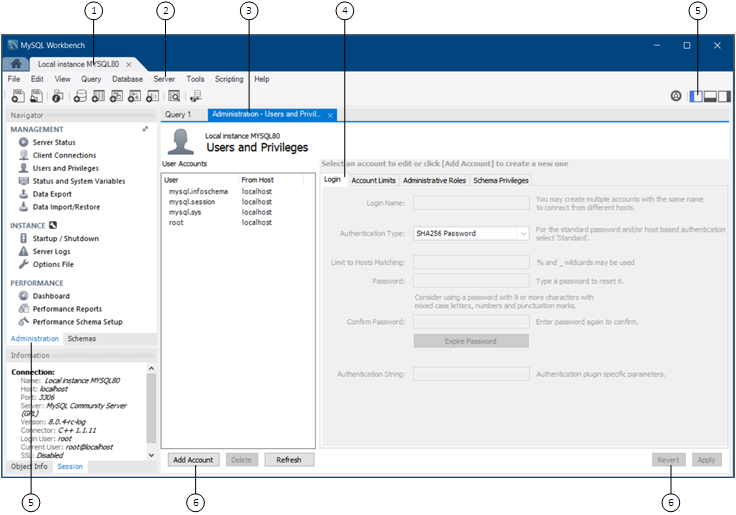Click the new SQL tab toolbar icon

pyautogui.click(x=18, y=96)
